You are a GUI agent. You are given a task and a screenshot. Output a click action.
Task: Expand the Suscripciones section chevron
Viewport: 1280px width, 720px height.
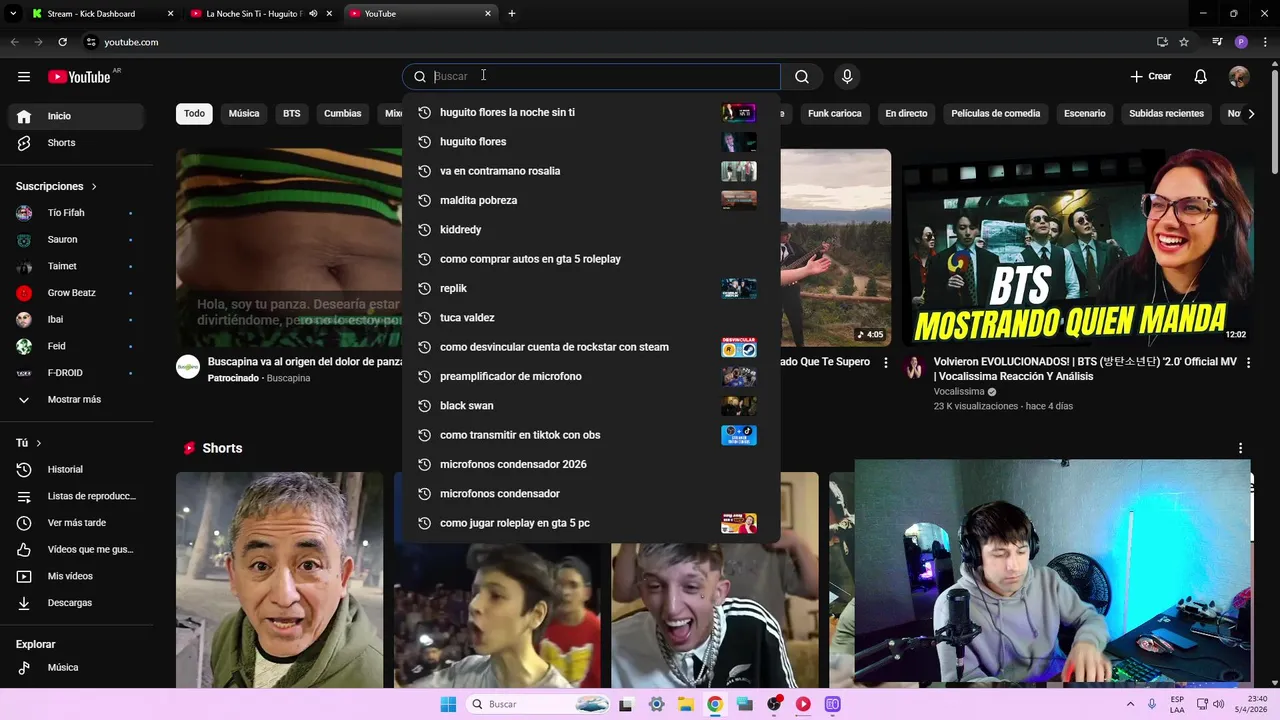pos(94,187)
